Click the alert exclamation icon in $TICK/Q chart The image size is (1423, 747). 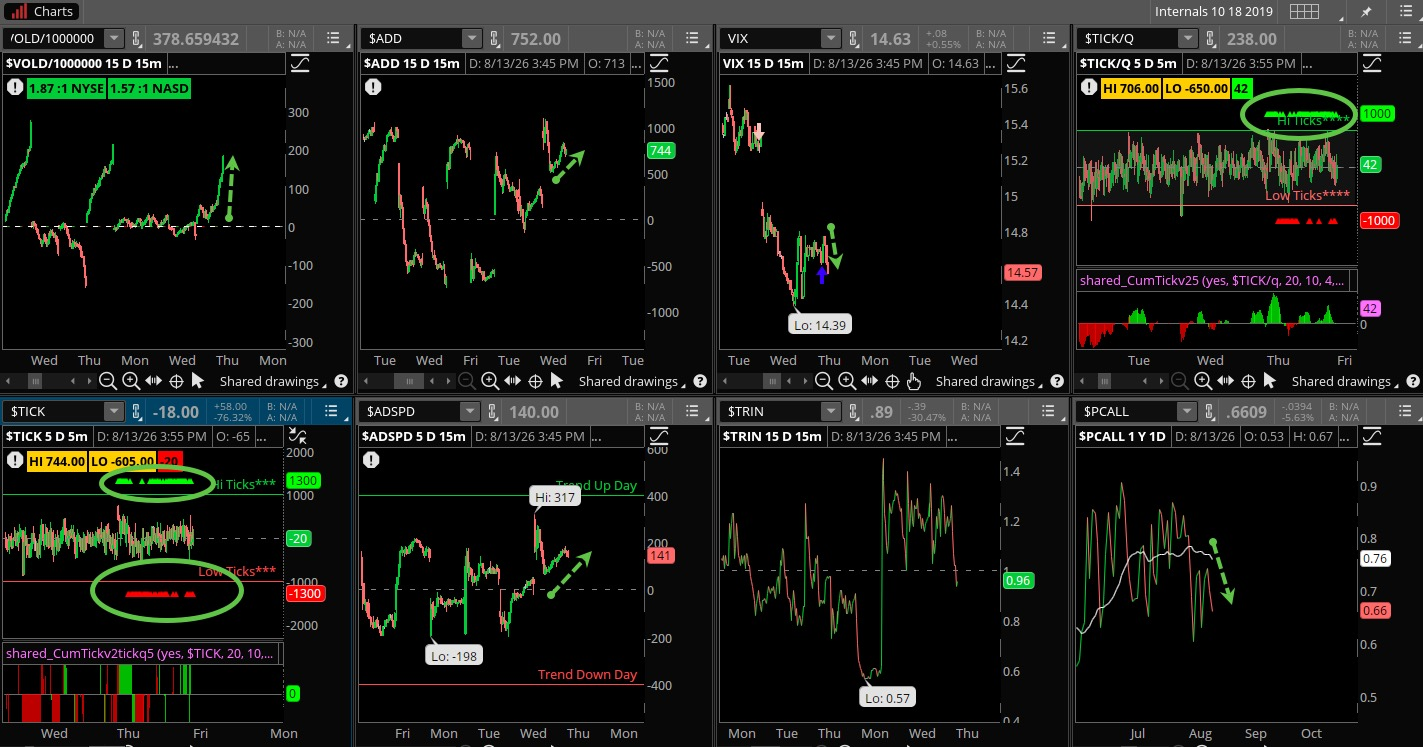1090,87
